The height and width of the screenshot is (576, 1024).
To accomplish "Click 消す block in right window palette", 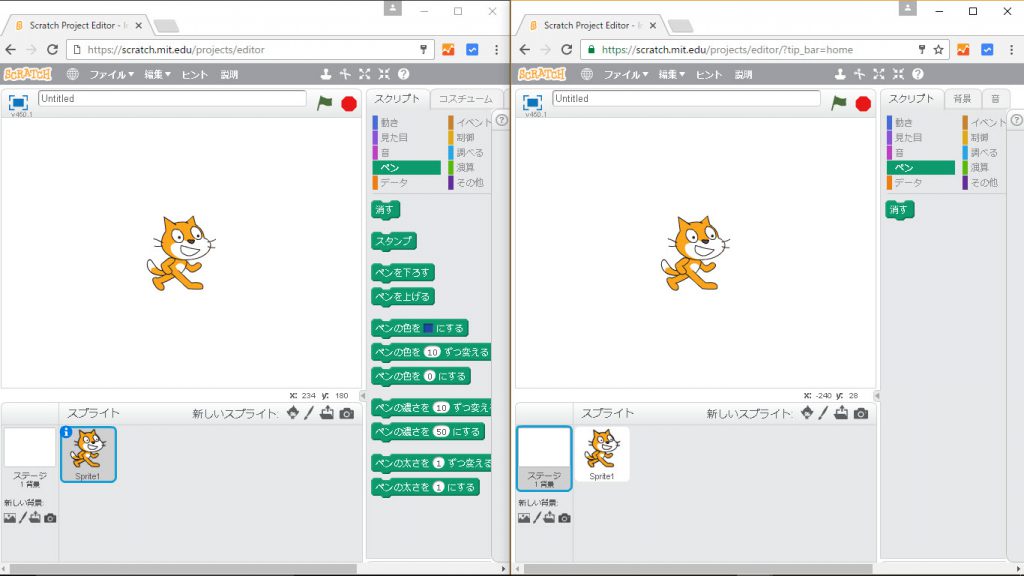I will click(x=899, y=210).
